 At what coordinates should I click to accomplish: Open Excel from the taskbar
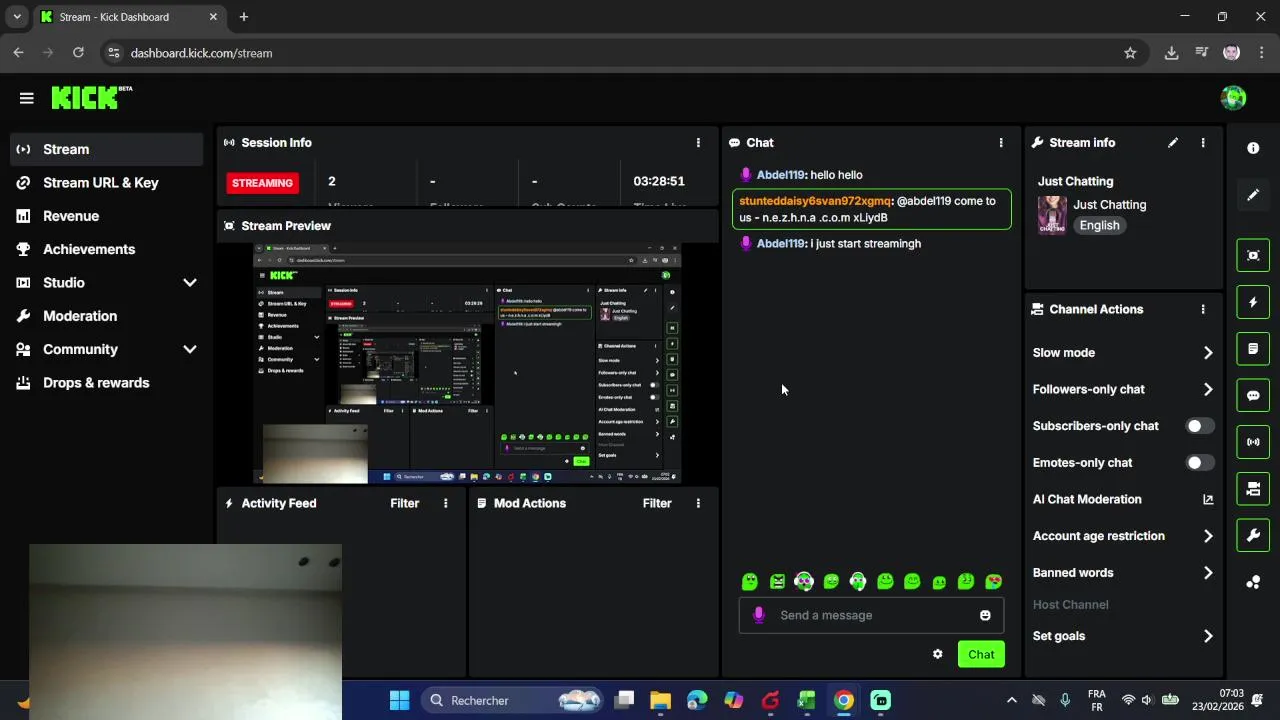(806, 700)
